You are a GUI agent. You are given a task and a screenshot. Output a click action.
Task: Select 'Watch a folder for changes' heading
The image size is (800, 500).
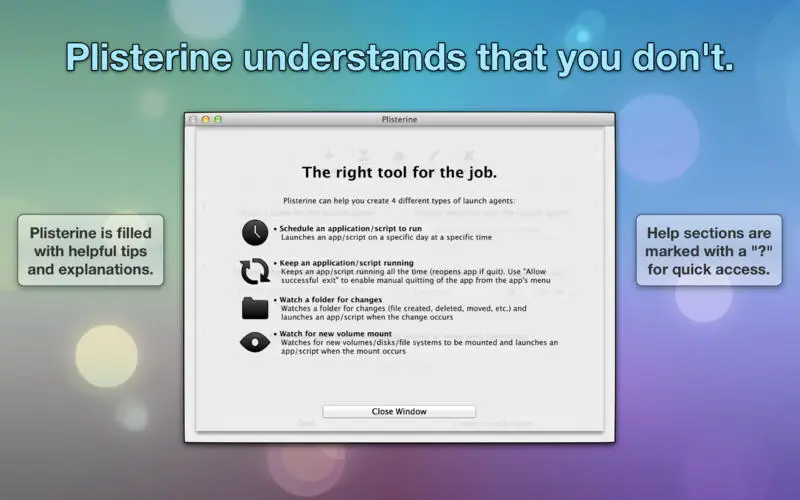click(x=331, y=299)
